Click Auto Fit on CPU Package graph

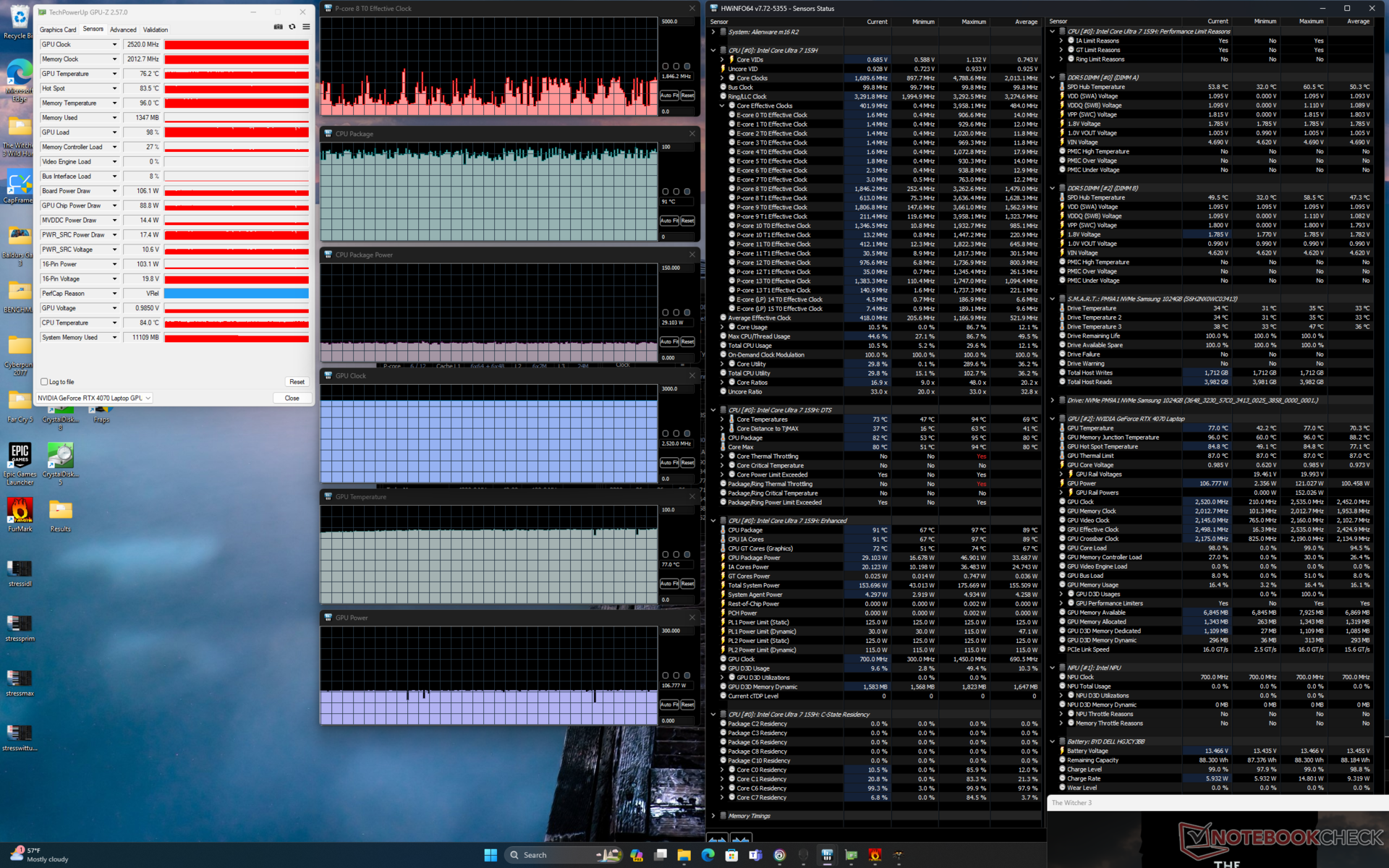point(668,221)
